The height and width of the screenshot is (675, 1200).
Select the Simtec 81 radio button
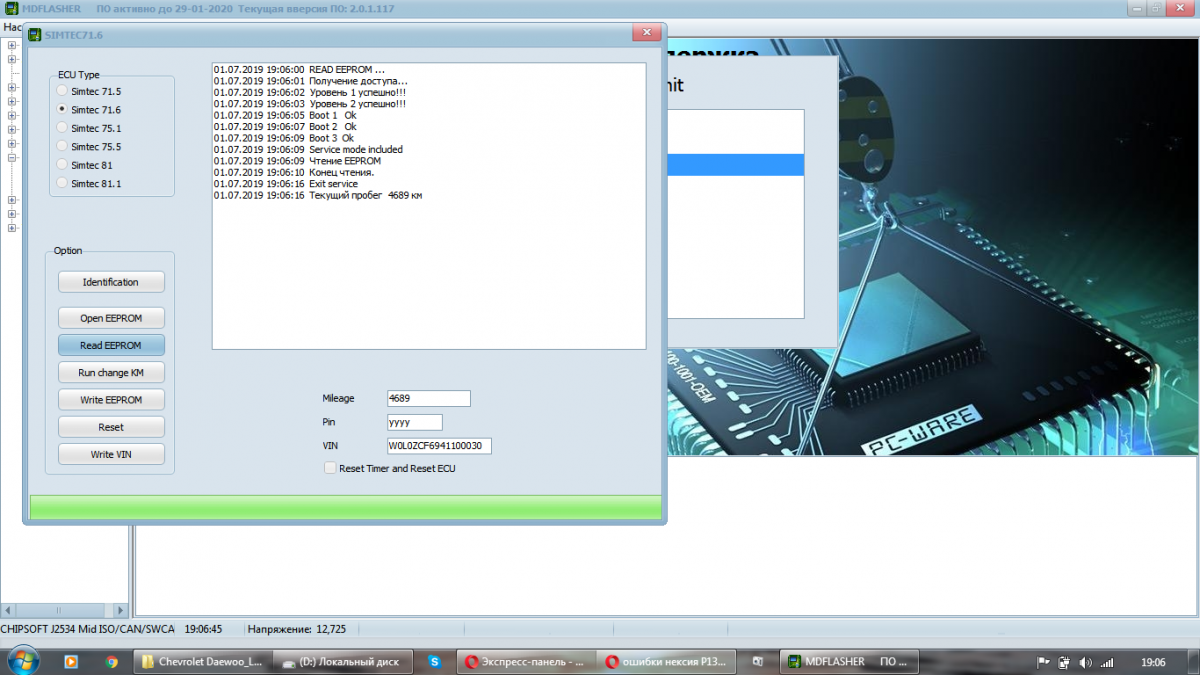click(x=63, y=165)
